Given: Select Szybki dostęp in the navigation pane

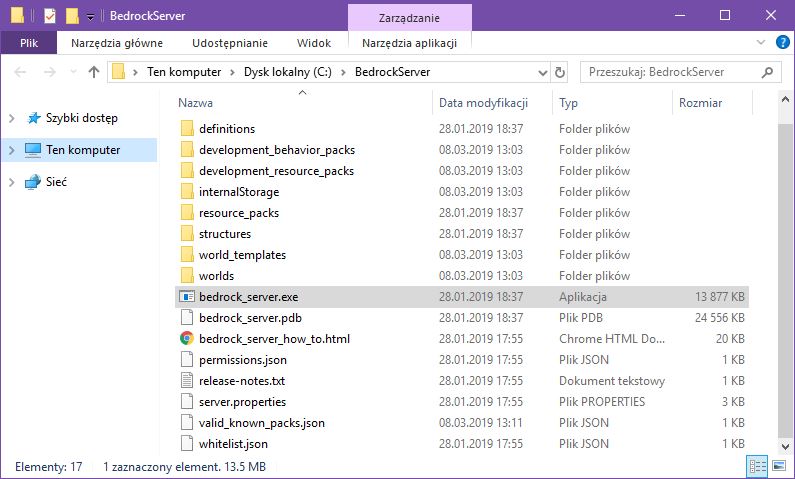Looking at the screenshot, I should click(82, 119).
